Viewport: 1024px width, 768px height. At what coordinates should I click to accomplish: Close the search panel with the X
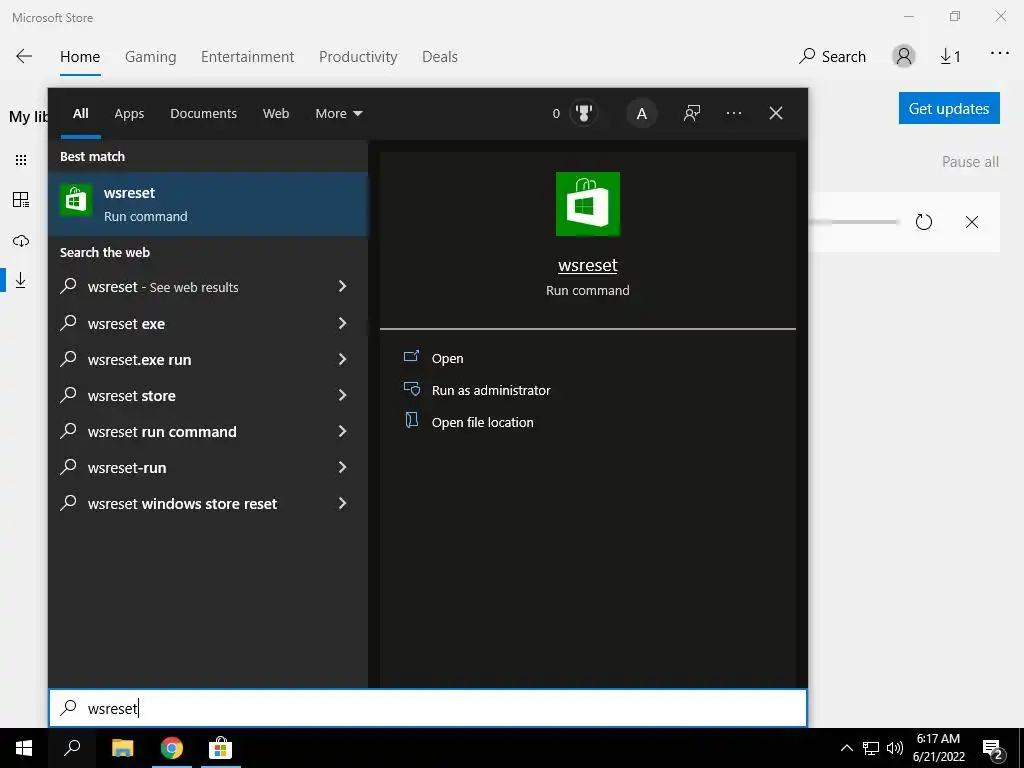(x=775, y=113)
